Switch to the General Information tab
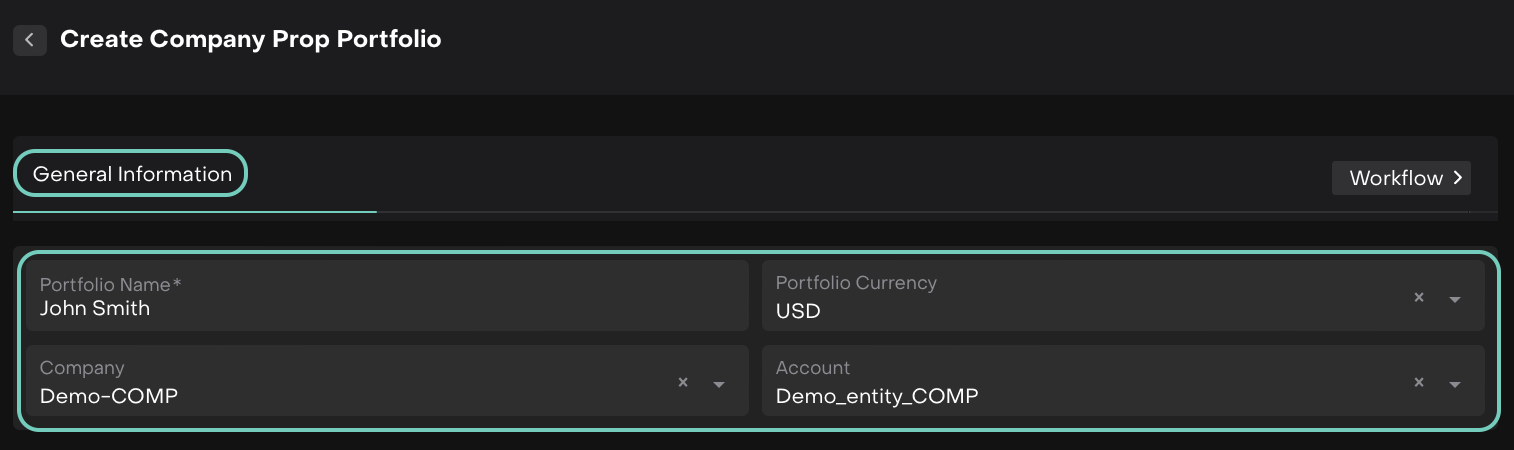Image resolution: width=1514 pixels, height=450 pixels. (132, 174)
